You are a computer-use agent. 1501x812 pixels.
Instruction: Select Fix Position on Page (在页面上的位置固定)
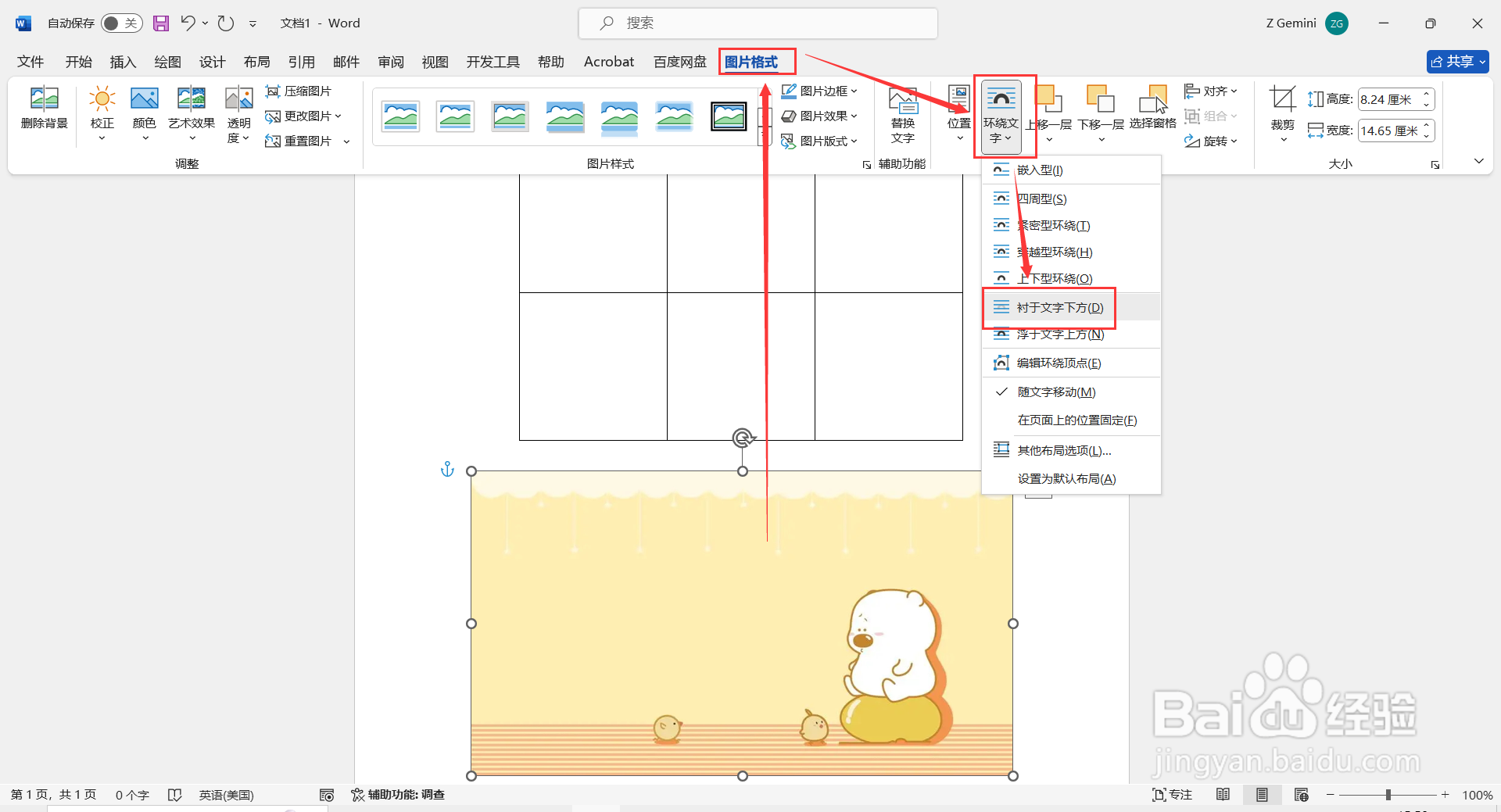pos(1071,420)
